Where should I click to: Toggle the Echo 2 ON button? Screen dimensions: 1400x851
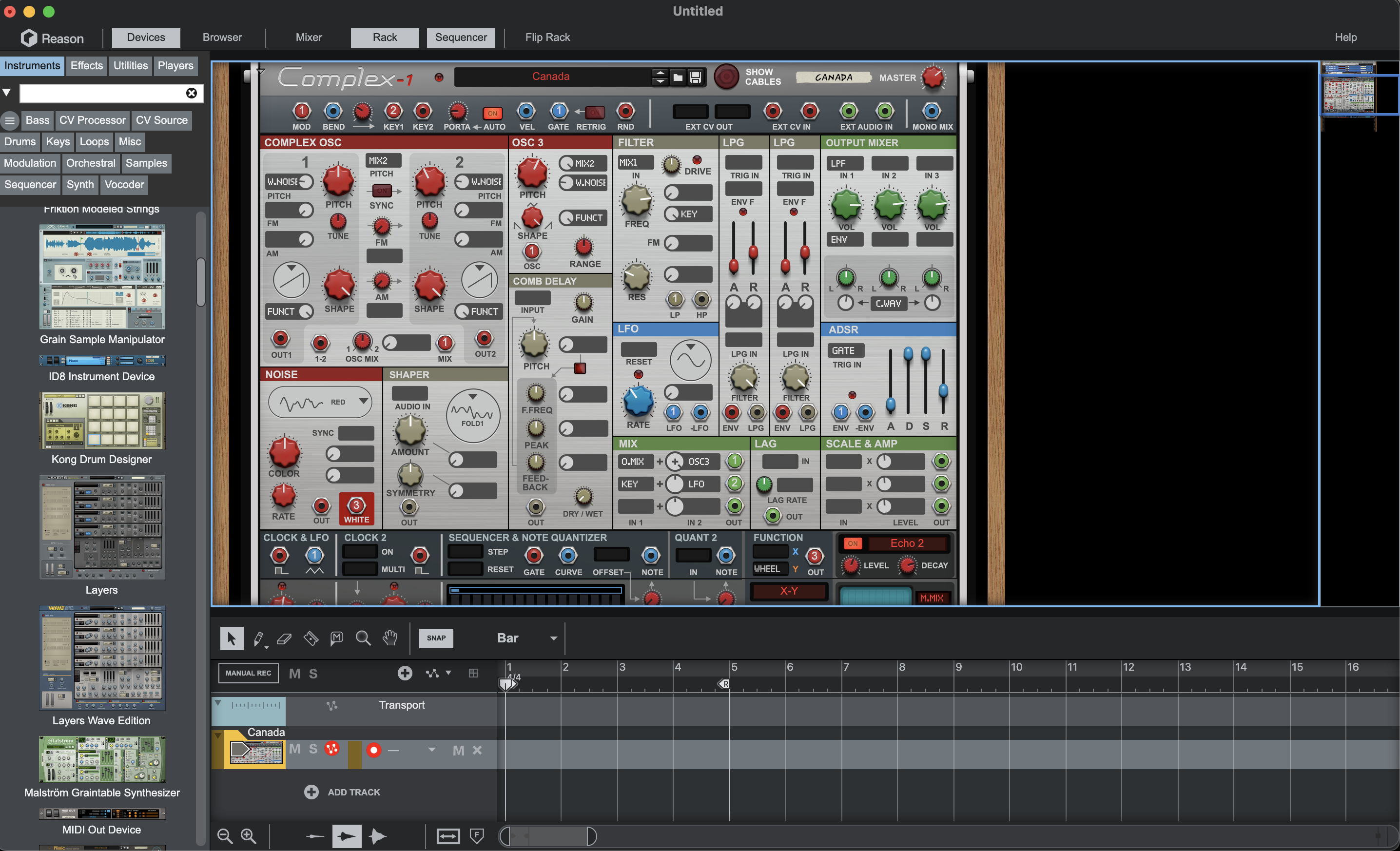click(852, 543)
